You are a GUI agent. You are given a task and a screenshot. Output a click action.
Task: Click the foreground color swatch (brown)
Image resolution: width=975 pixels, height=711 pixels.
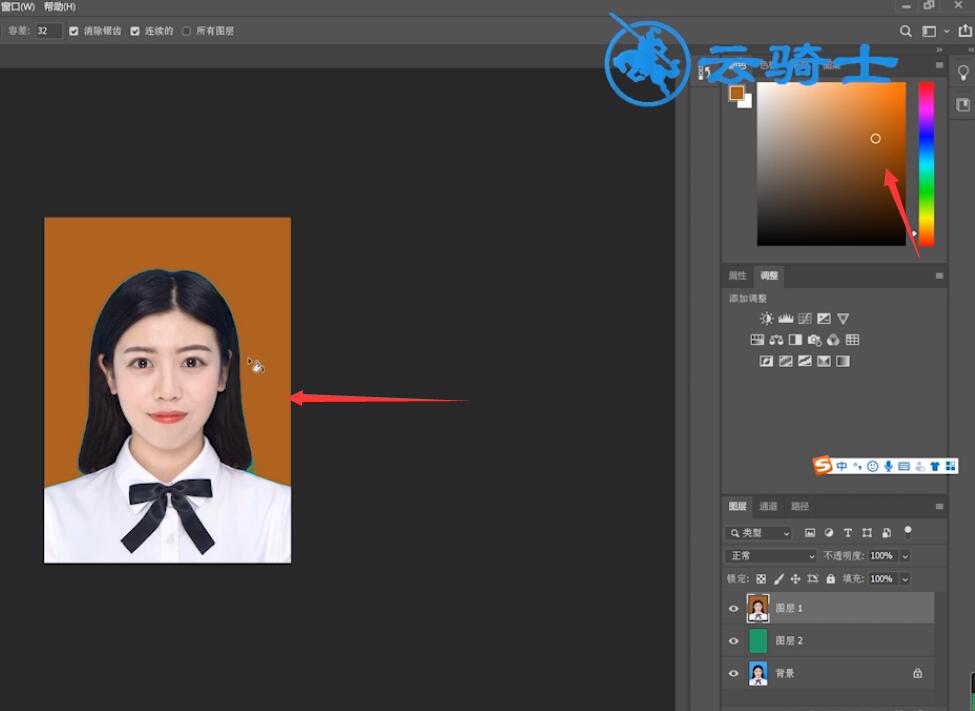(736, 93)
